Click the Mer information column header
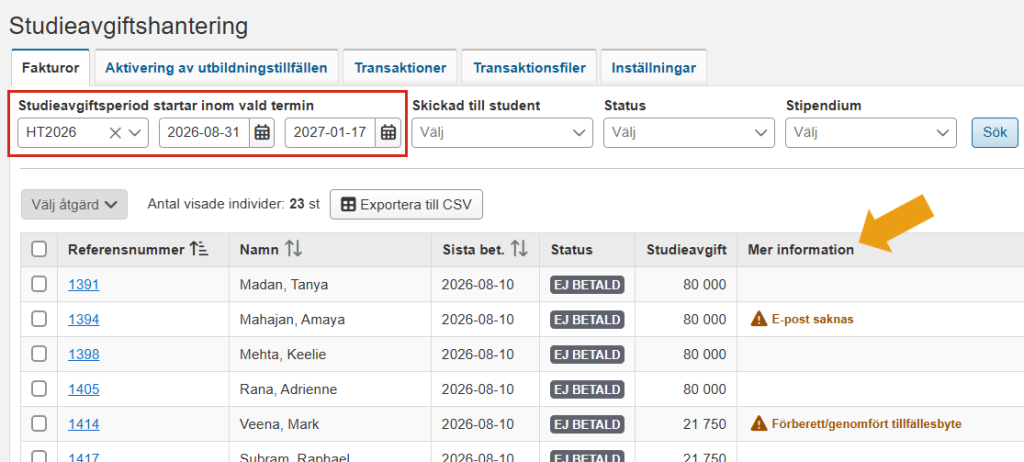The height and width of the screenshot is (462, 1024). [801, 249]
